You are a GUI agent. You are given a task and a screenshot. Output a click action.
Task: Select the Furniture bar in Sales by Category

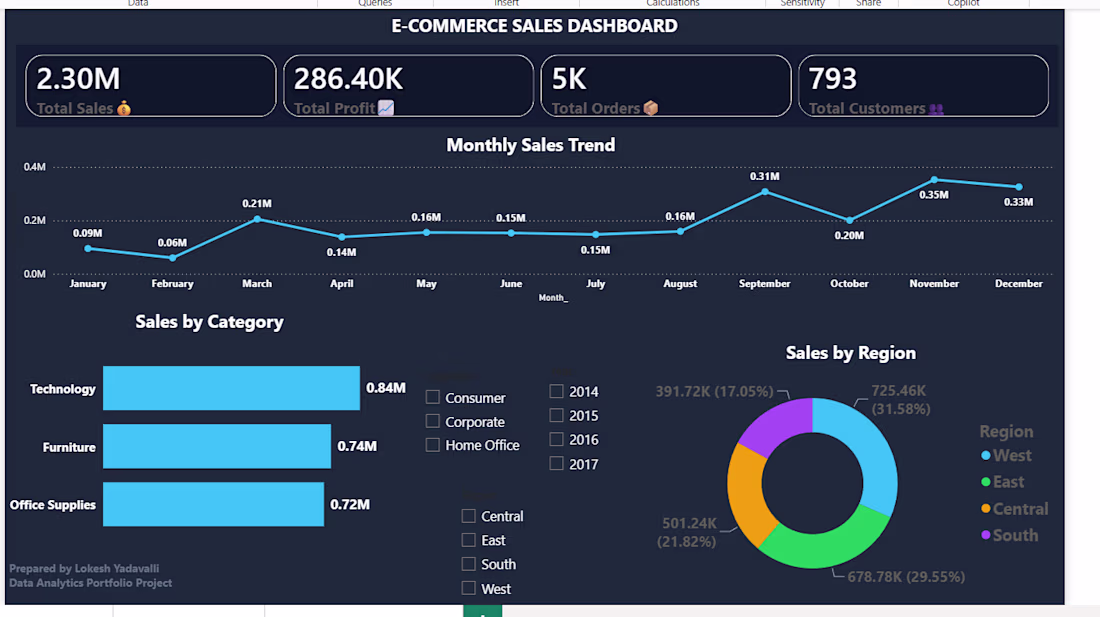(x=217, y=446)
